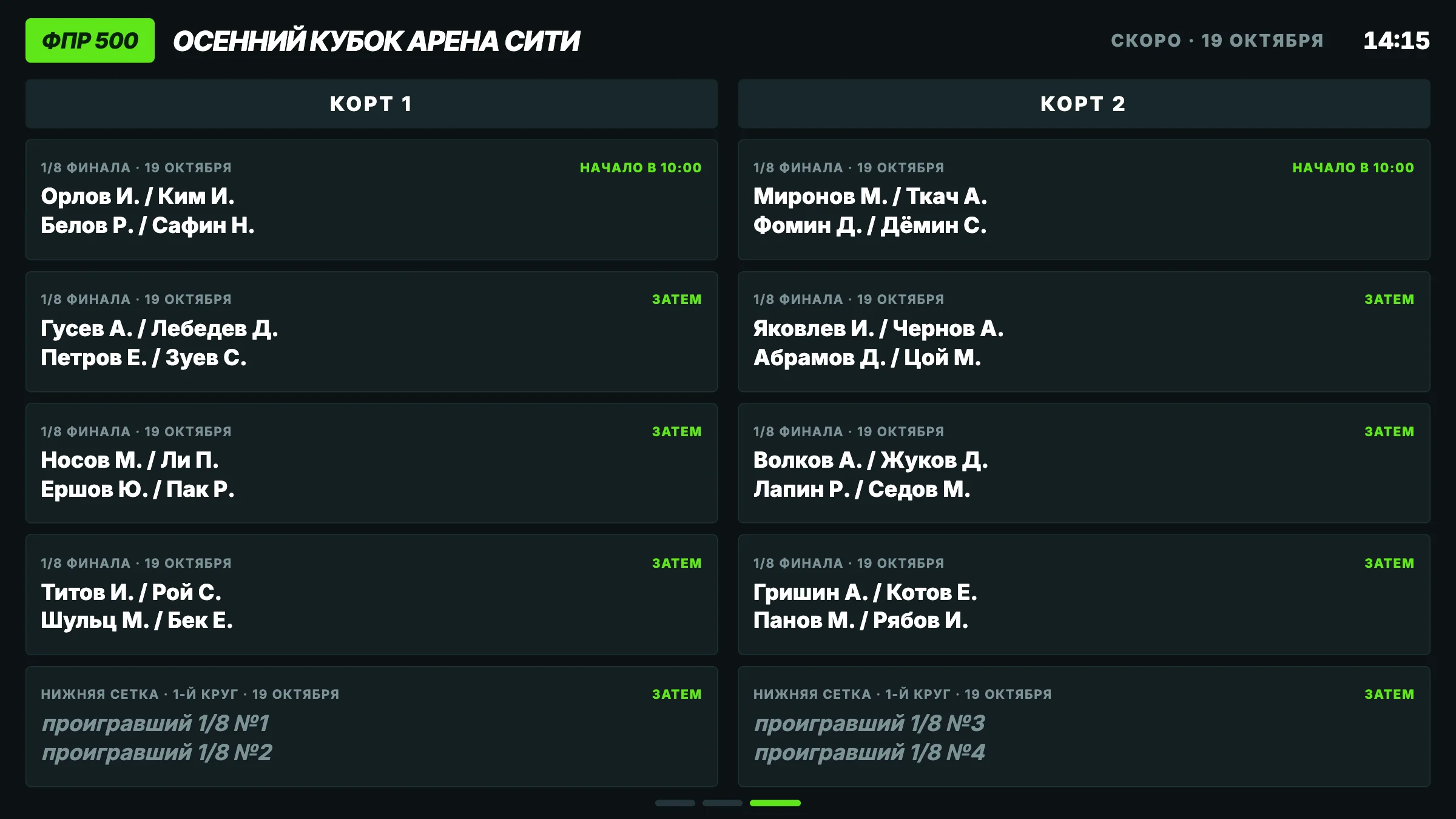Open match Орлов И. / Ким И.

[371, 200]
